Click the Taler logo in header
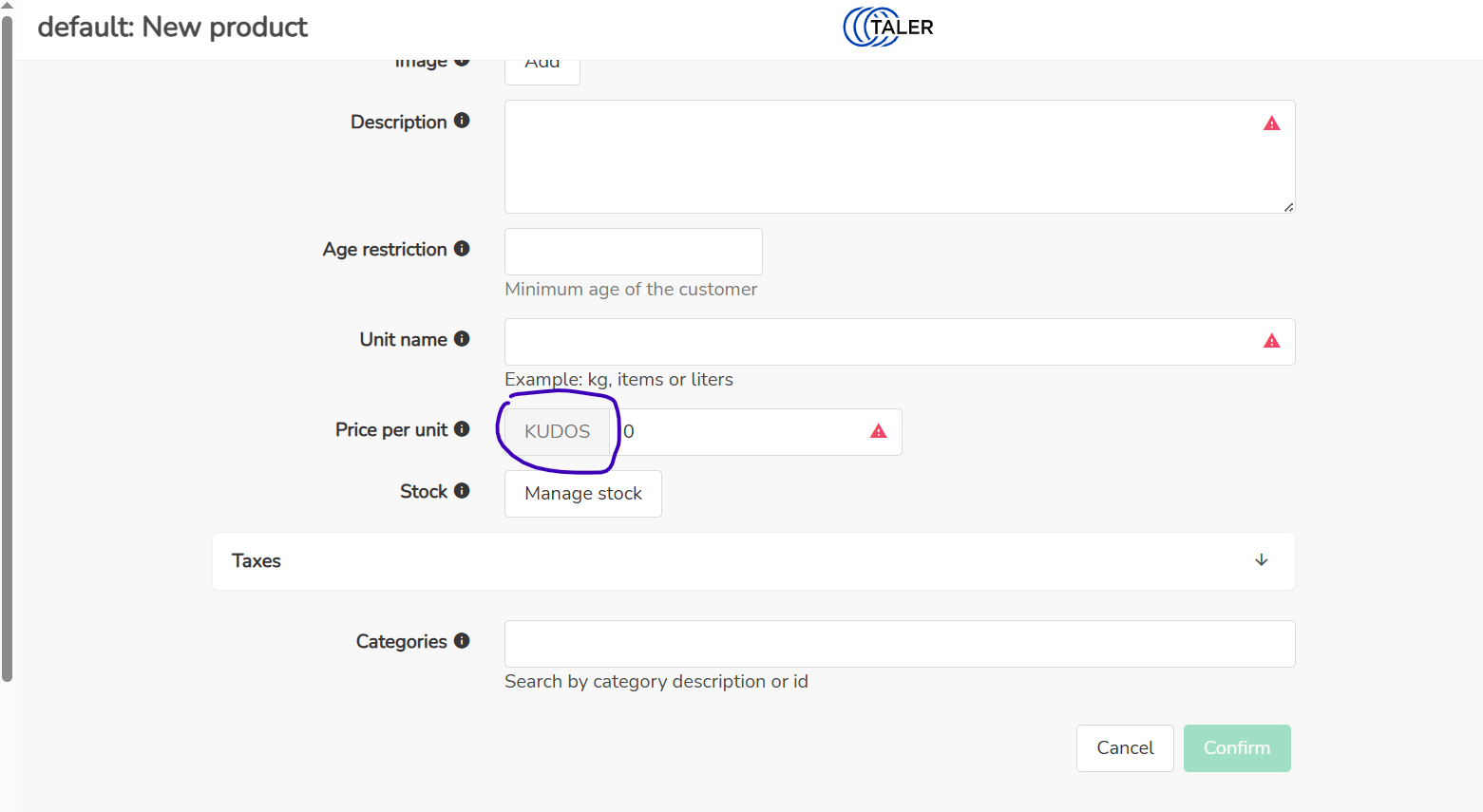1483x812 pixels. tap(888, 27)
